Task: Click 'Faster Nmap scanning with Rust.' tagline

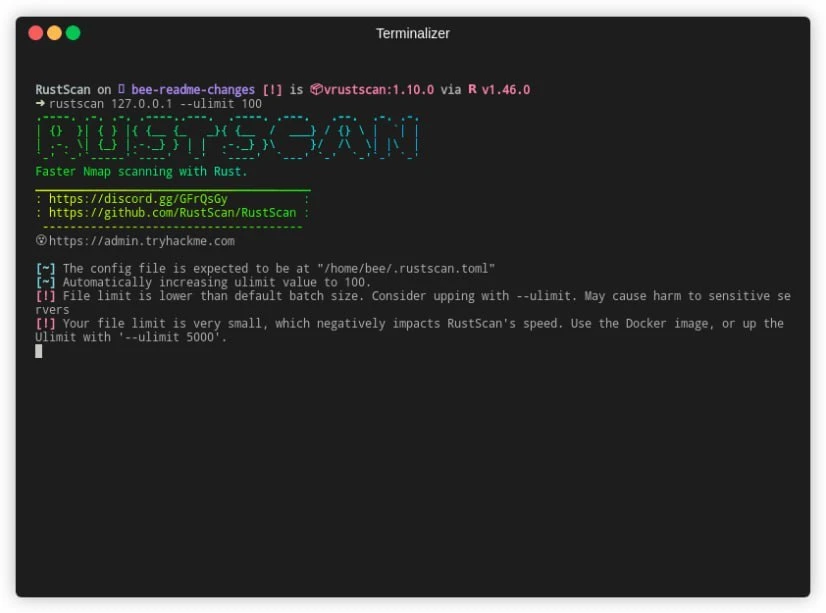Action: tap(141, 172)
